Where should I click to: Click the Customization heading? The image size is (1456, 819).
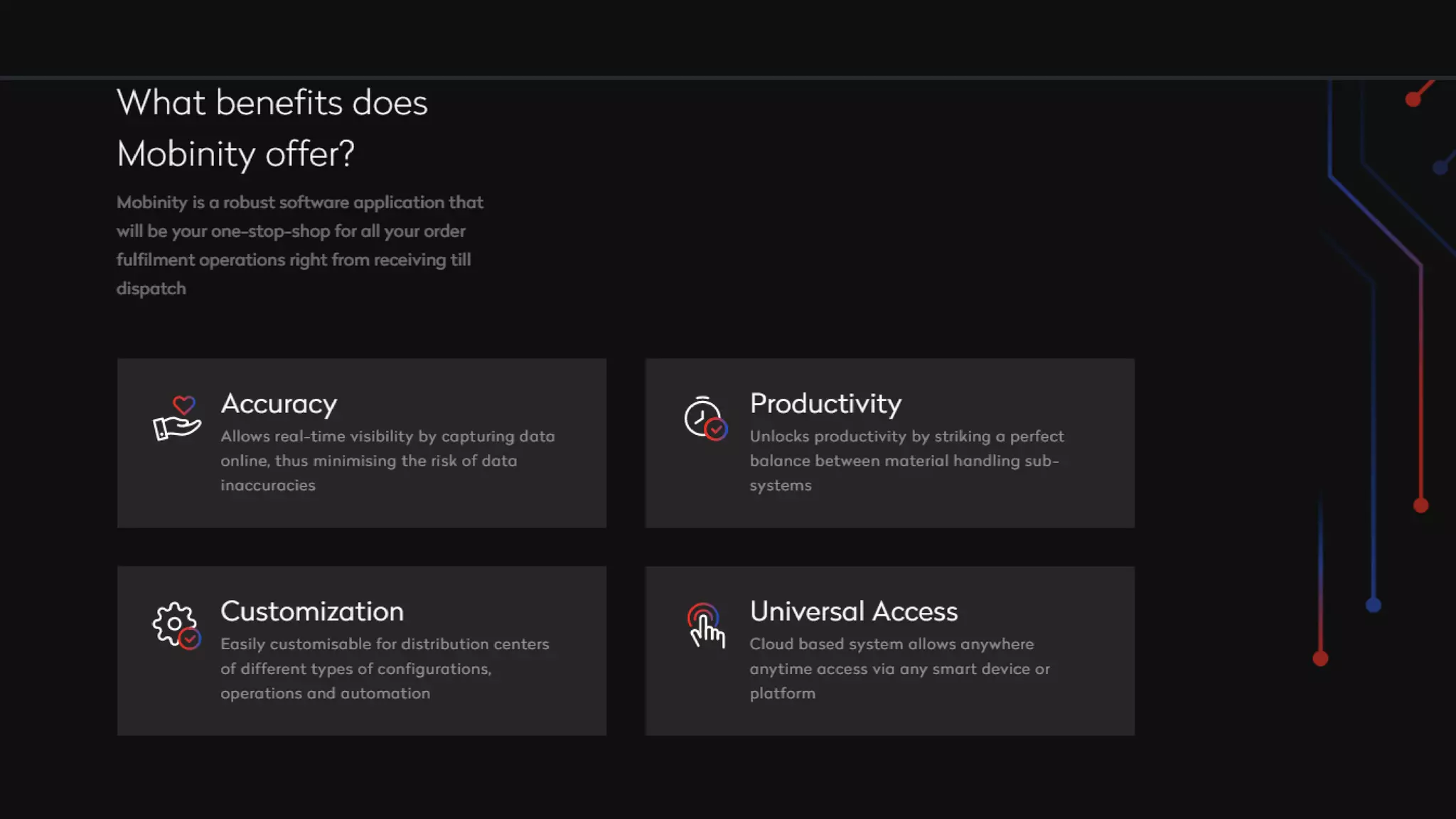pyautogui.click(x=312, y=611)
